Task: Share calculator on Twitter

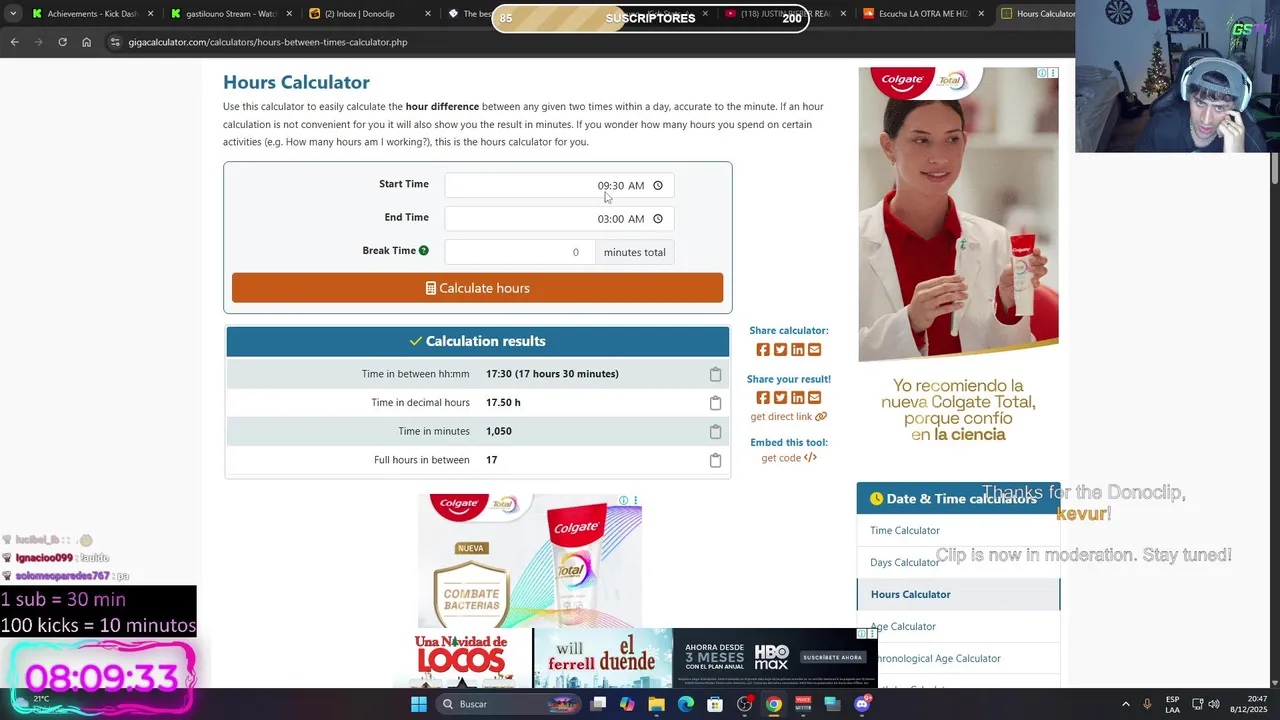Action: (x=780, y=349)
